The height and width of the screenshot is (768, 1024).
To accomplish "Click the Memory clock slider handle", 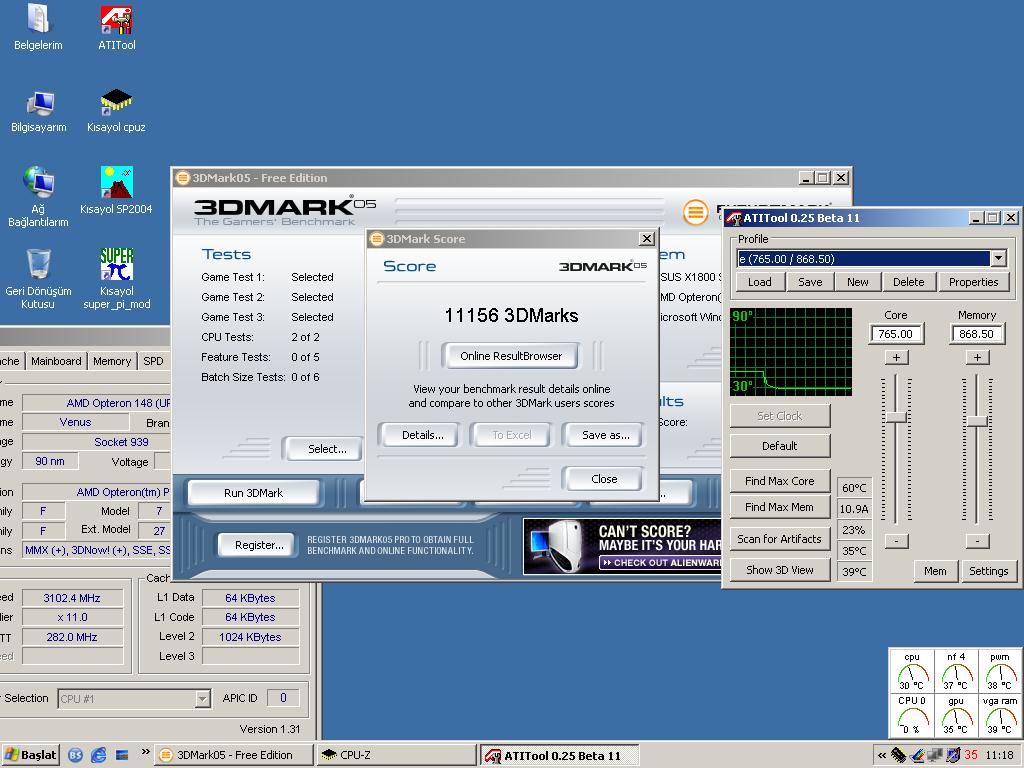I will point(977,422).
